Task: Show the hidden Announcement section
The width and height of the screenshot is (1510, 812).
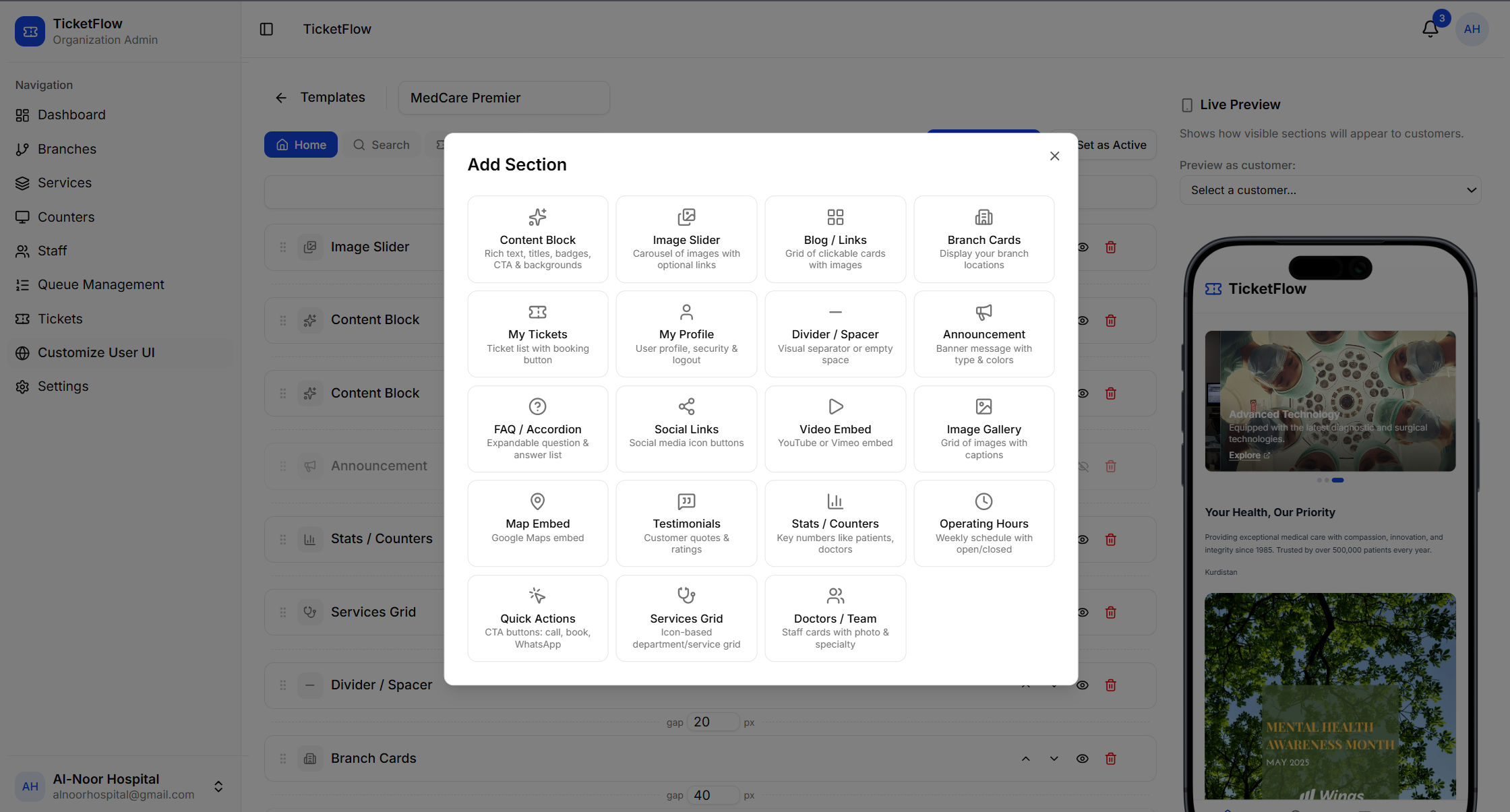Action: [x=1083, y=466]
